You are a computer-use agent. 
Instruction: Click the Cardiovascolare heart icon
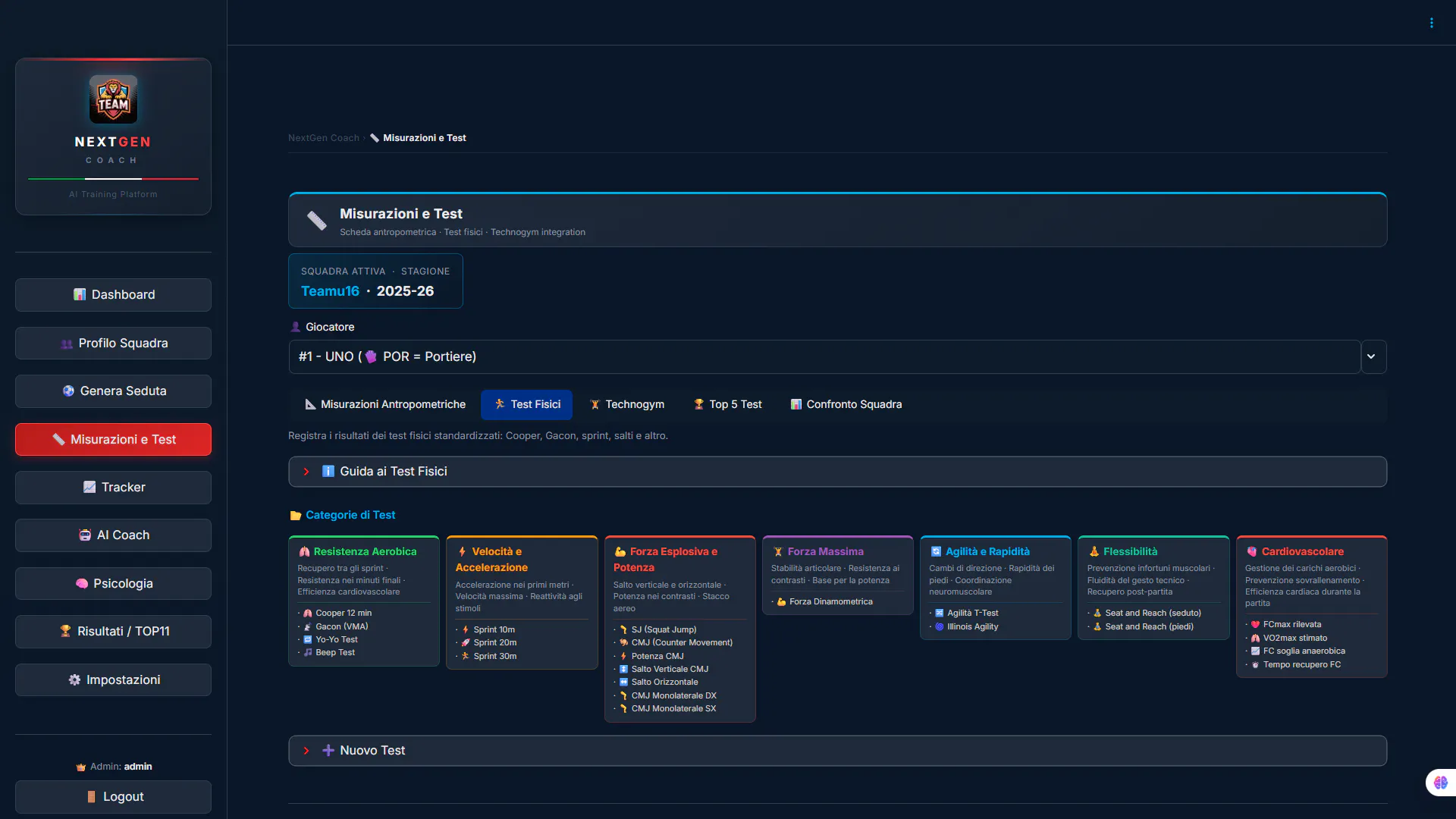pyautogui.click(x=1252, y=552)
